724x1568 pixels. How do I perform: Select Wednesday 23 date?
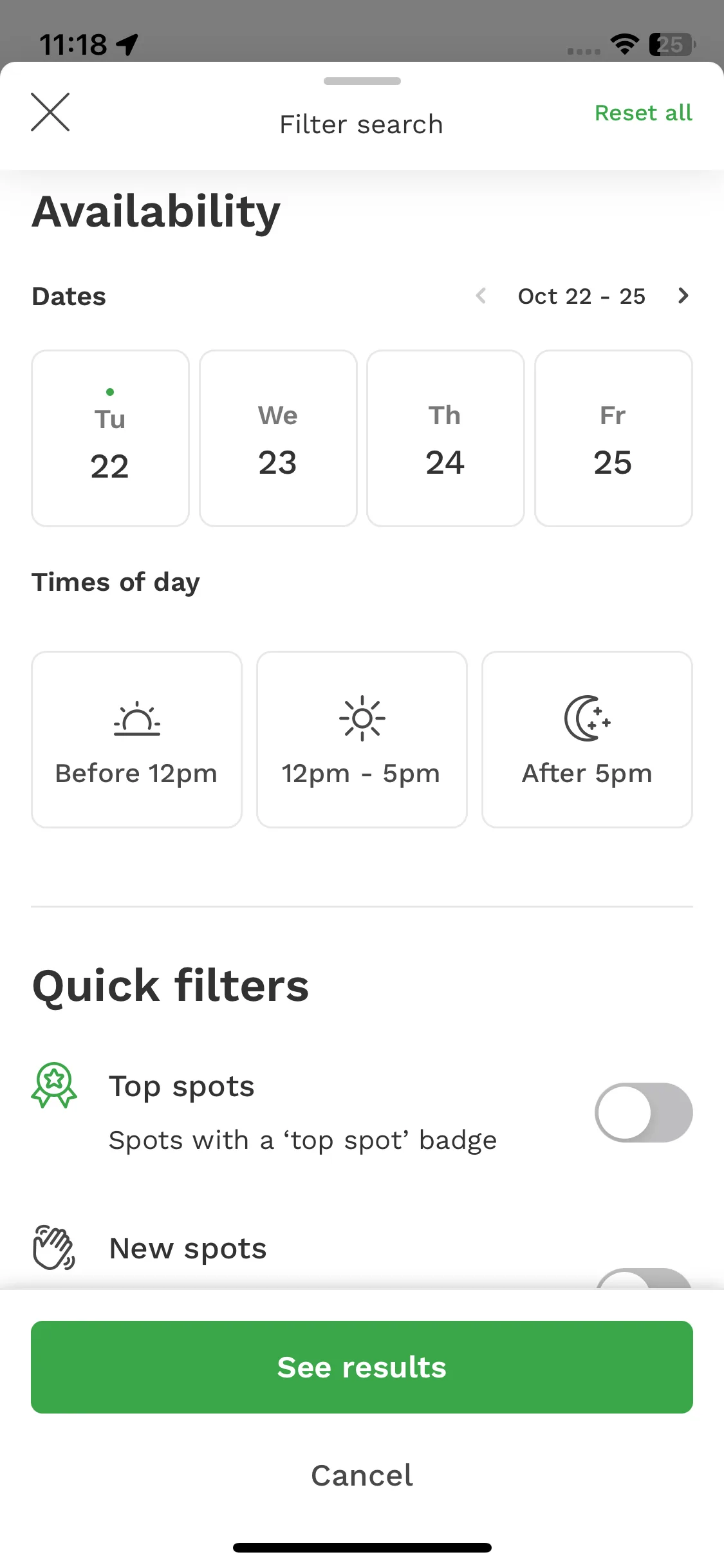pyautogui.click(x=278, y=438)
